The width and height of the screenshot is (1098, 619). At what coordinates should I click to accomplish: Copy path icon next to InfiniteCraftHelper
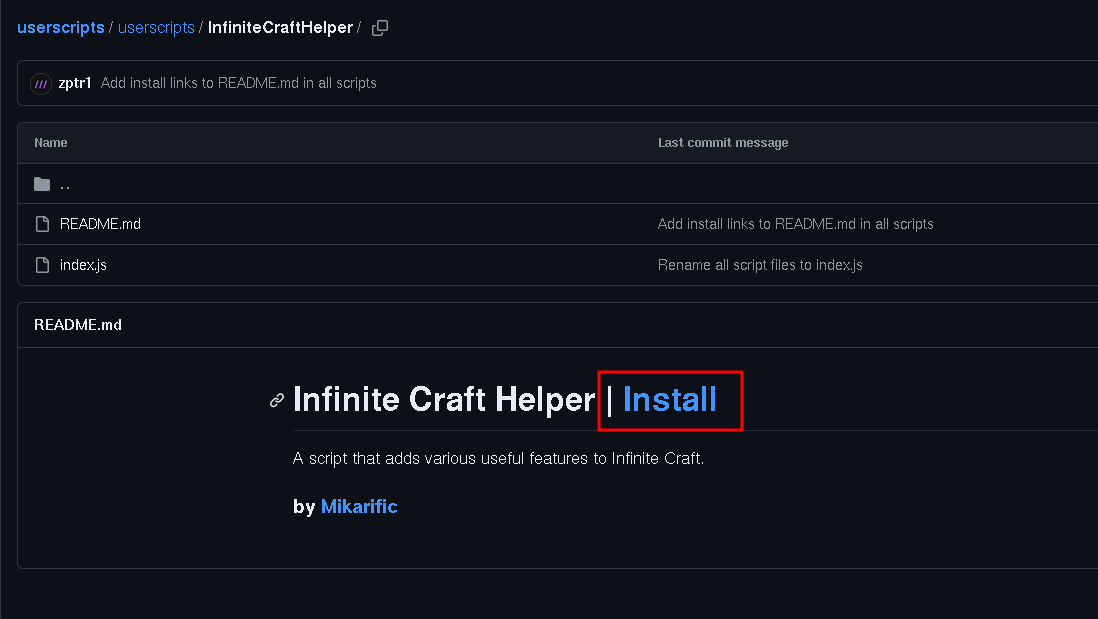380,28
